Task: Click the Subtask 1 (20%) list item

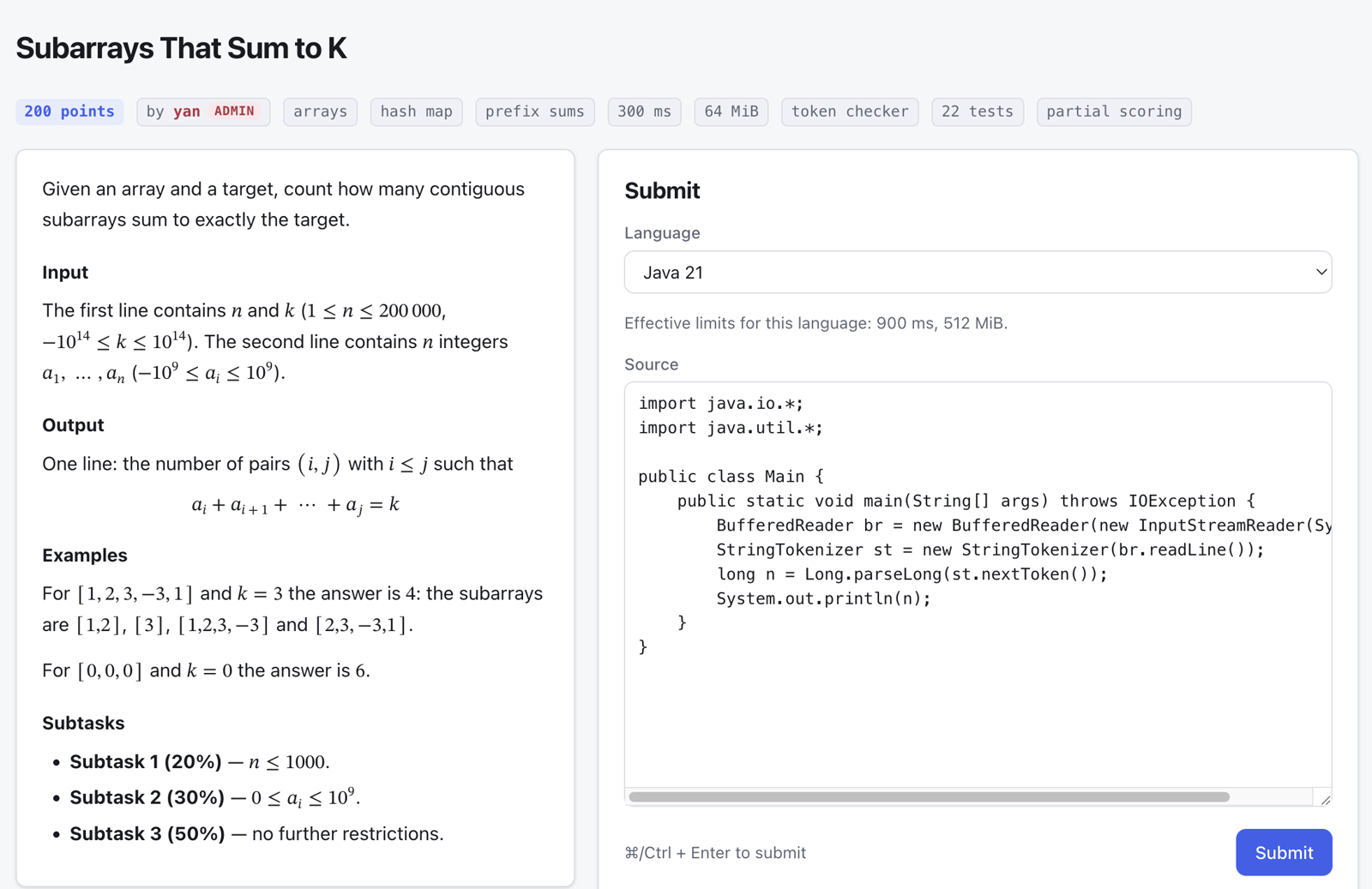Action: click(x=200, y=762)
